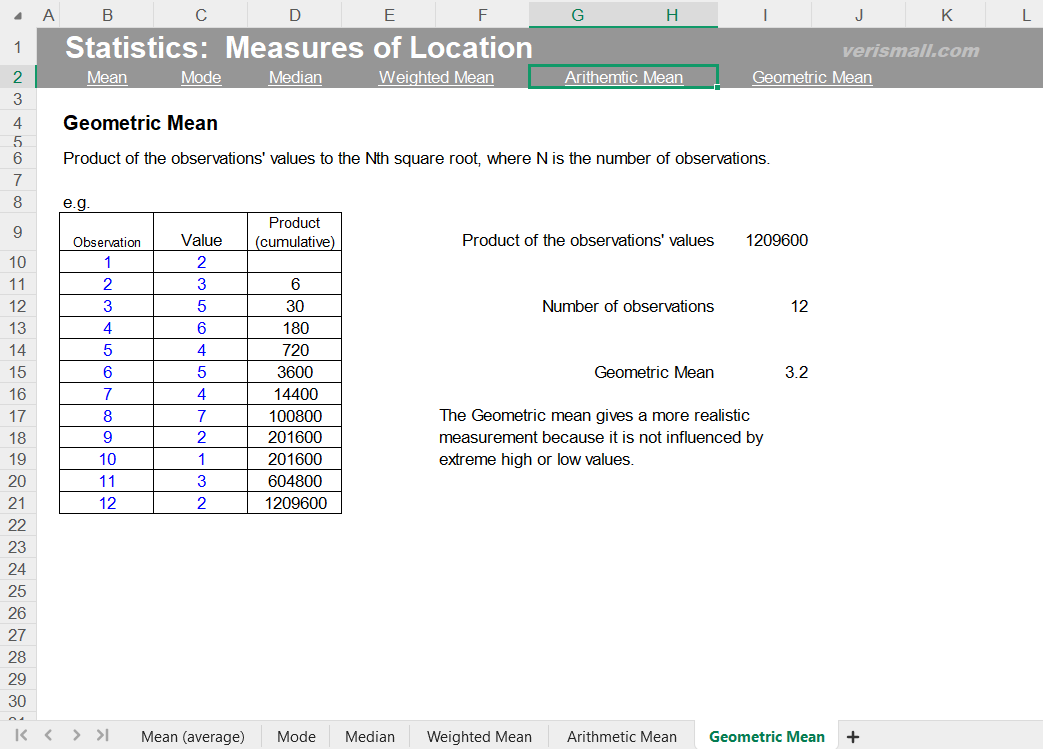The height and width of the screenshot is (749, 1043).
Task: Click the Median hyperlink
Action: [x=294, y=77]
